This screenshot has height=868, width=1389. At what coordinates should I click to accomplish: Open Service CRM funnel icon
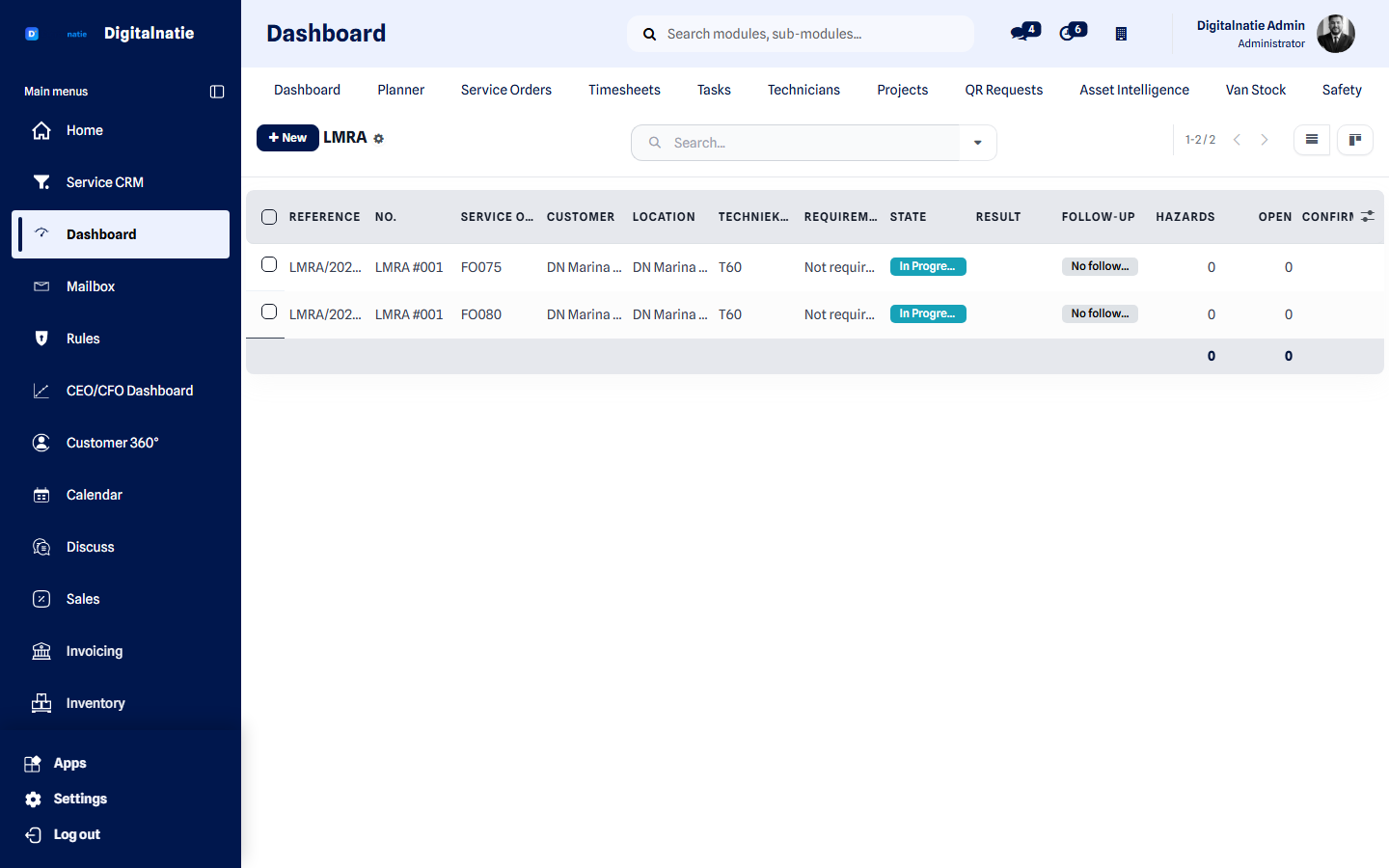[x=41, y=182]
